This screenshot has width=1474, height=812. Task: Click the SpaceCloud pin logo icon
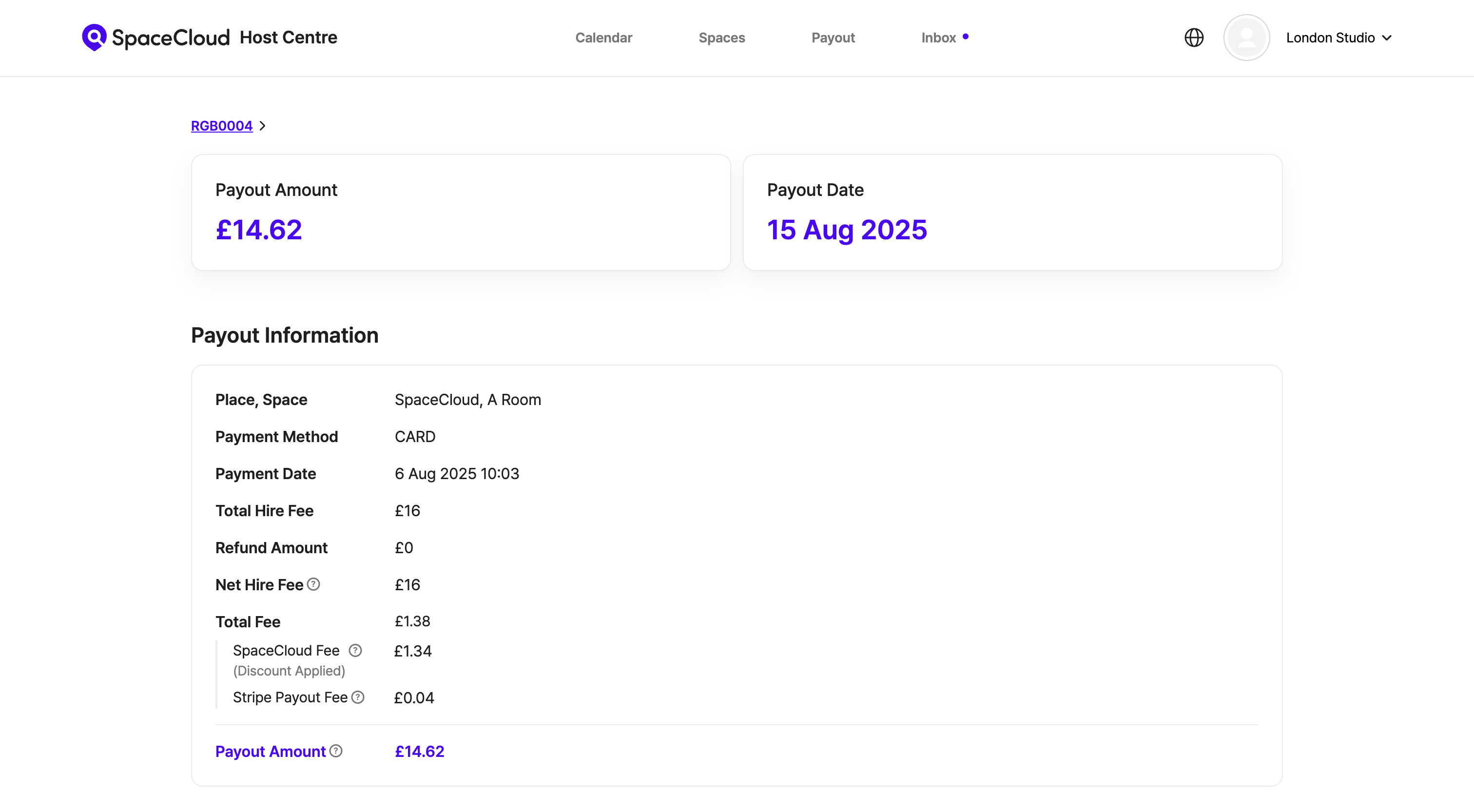[x=94, y=37]
